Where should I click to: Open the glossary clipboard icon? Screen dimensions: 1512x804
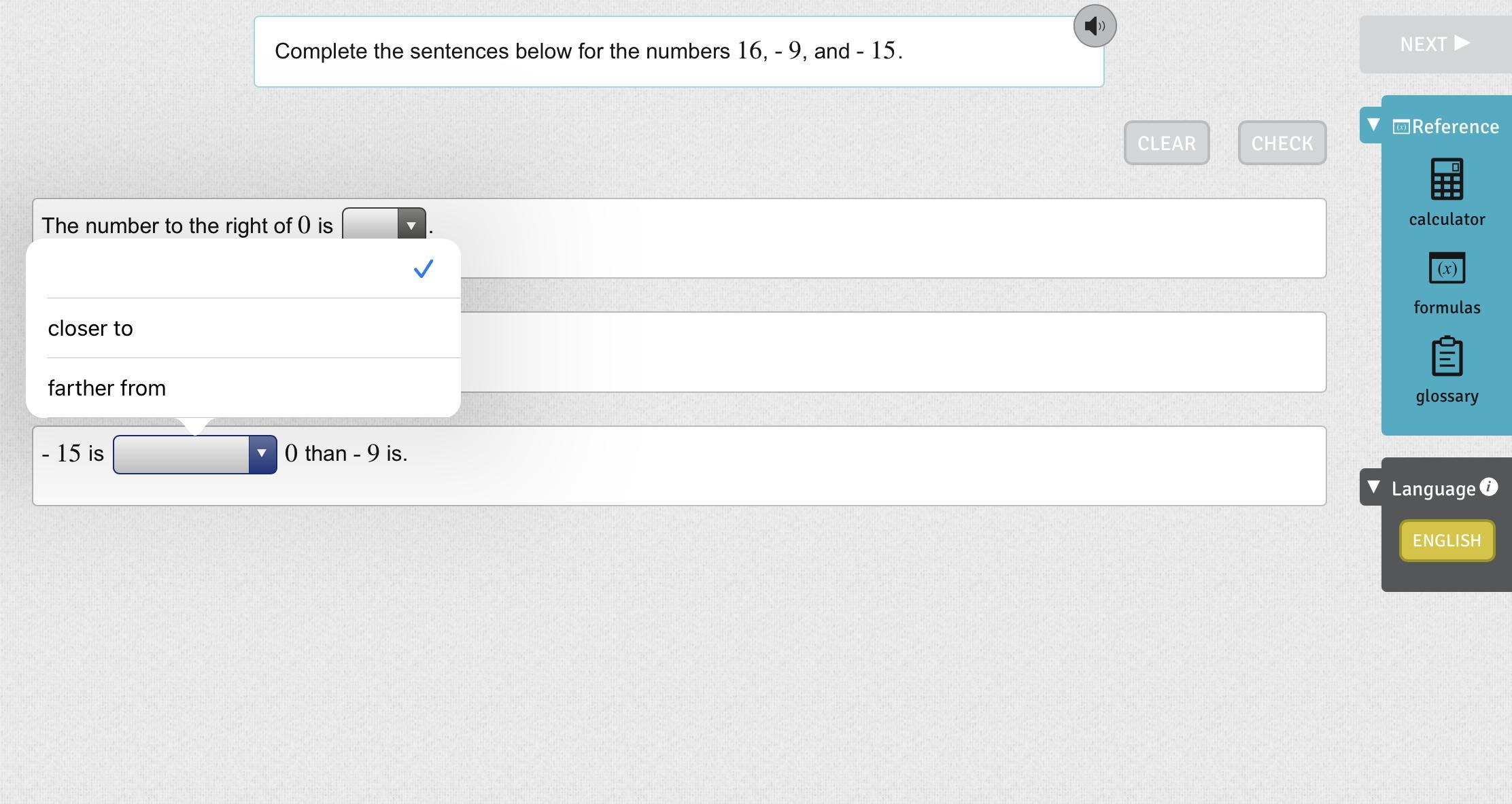1447,356
